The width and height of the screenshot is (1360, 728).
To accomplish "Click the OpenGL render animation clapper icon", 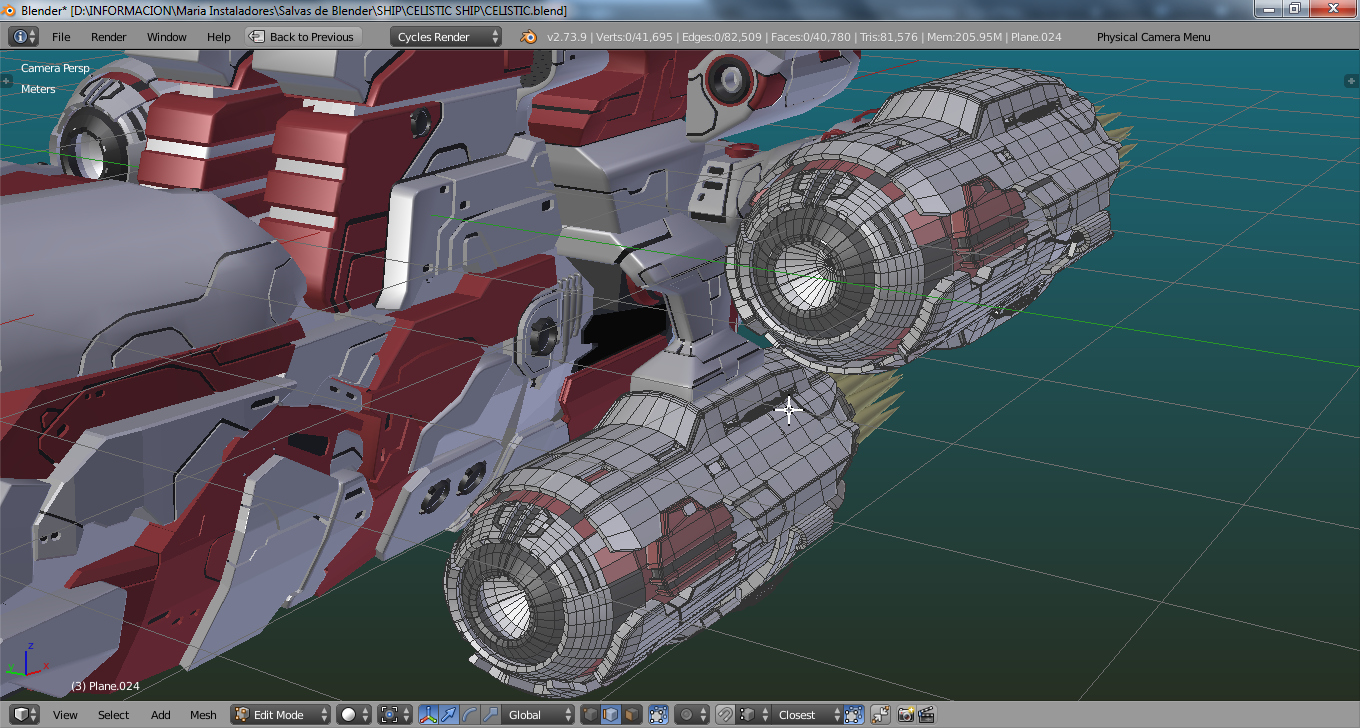I will click(927, 715).
